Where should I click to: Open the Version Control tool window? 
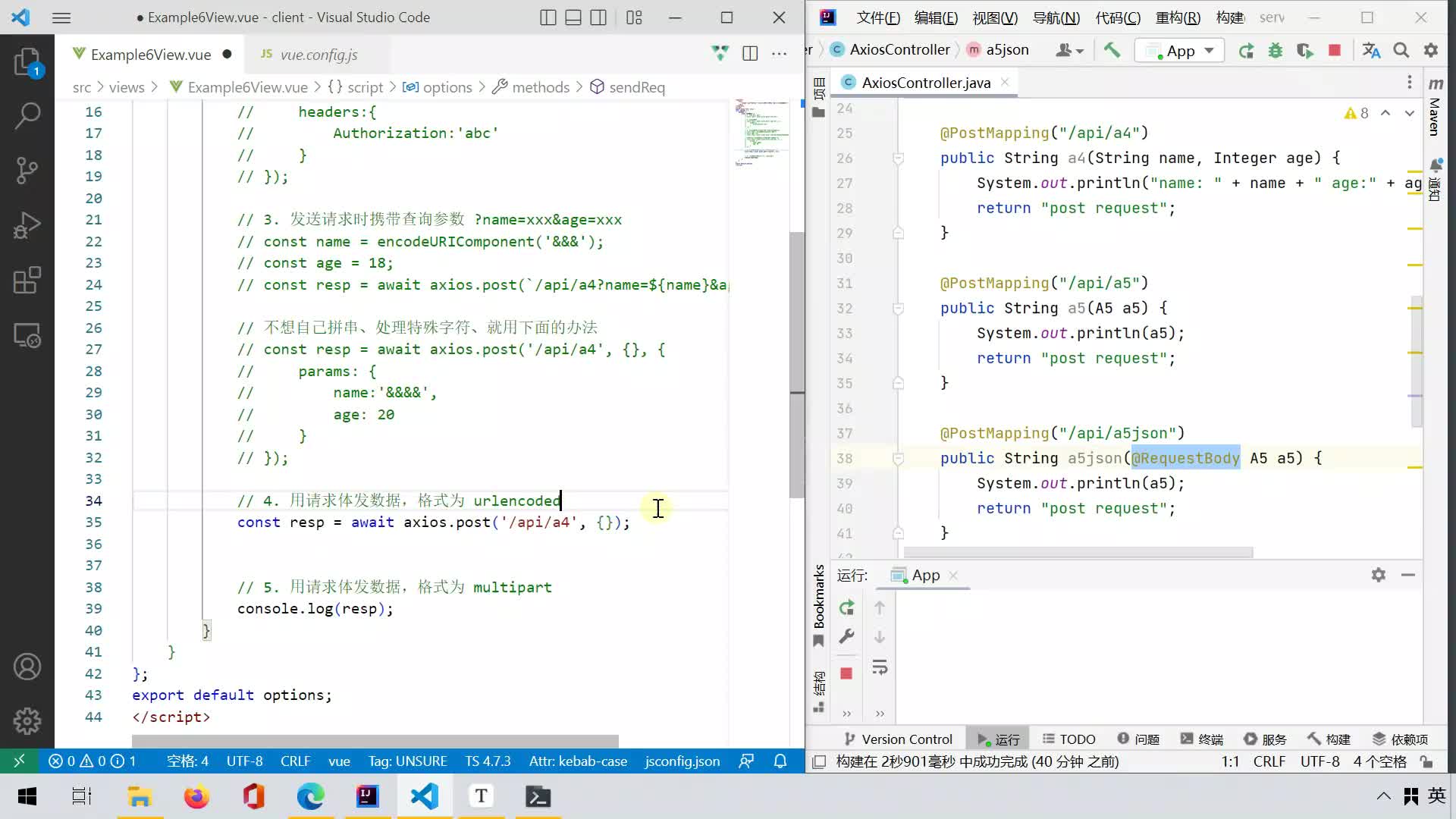(898, 739)
